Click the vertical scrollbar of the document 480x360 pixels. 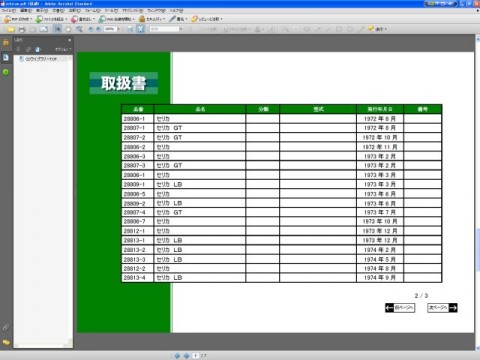coord(478,192)
